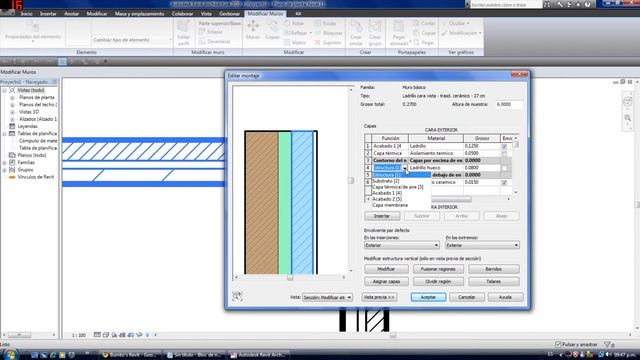
Task: Toggle Pulsar y arrastrar checkbox
Action: tap(558, 345)
